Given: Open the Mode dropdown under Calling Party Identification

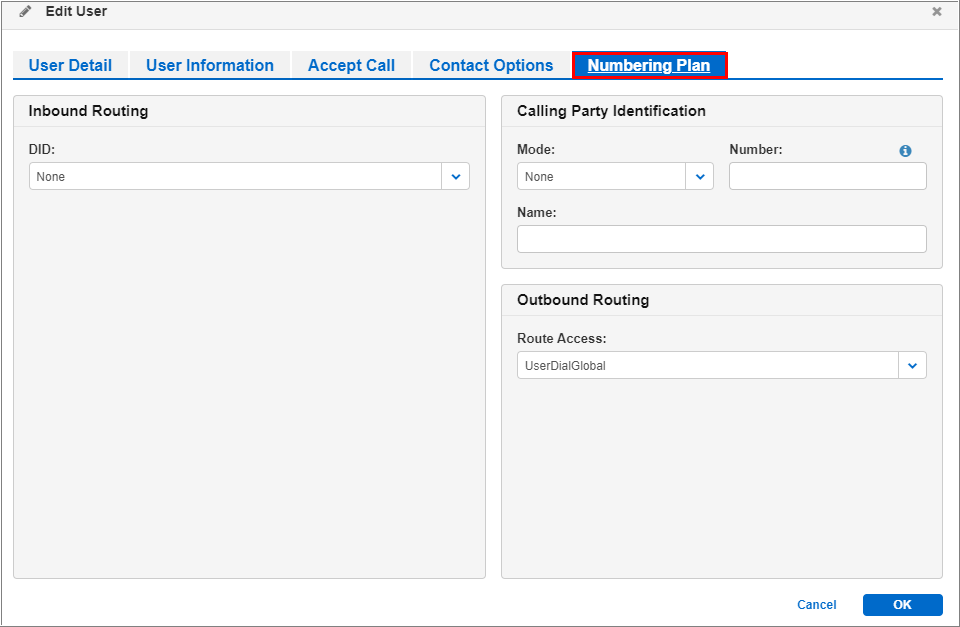Looking at the screenshot, I should click(x=699, y=176).
